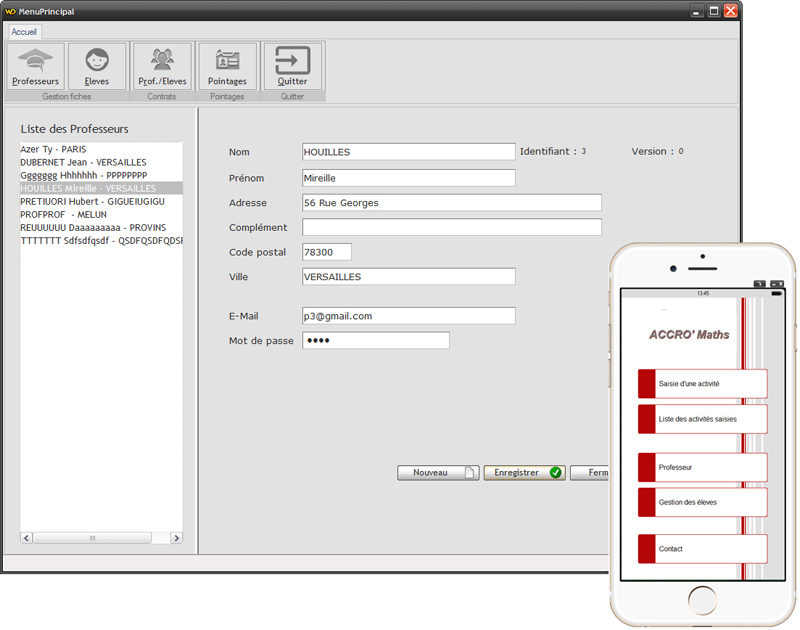The width and height of the screenshot is (800, 630).
Task: Tap Gestion des élèves on phone
Action: 703,502
